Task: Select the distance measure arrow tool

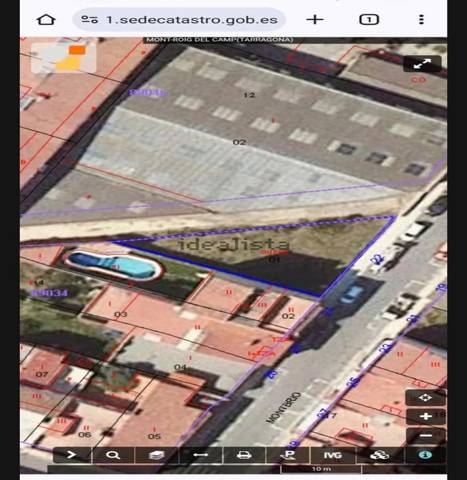Action: tap(201, 455)
